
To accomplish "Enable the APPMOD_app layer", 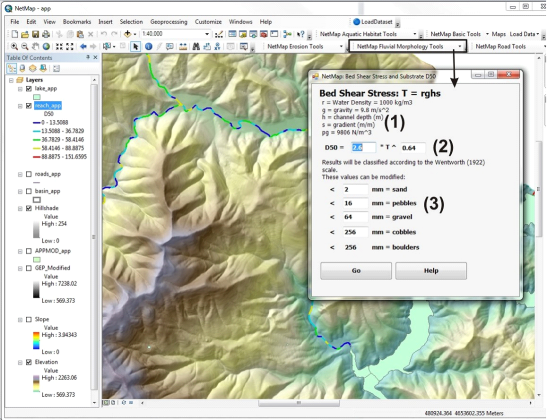I will coord(29,251).
